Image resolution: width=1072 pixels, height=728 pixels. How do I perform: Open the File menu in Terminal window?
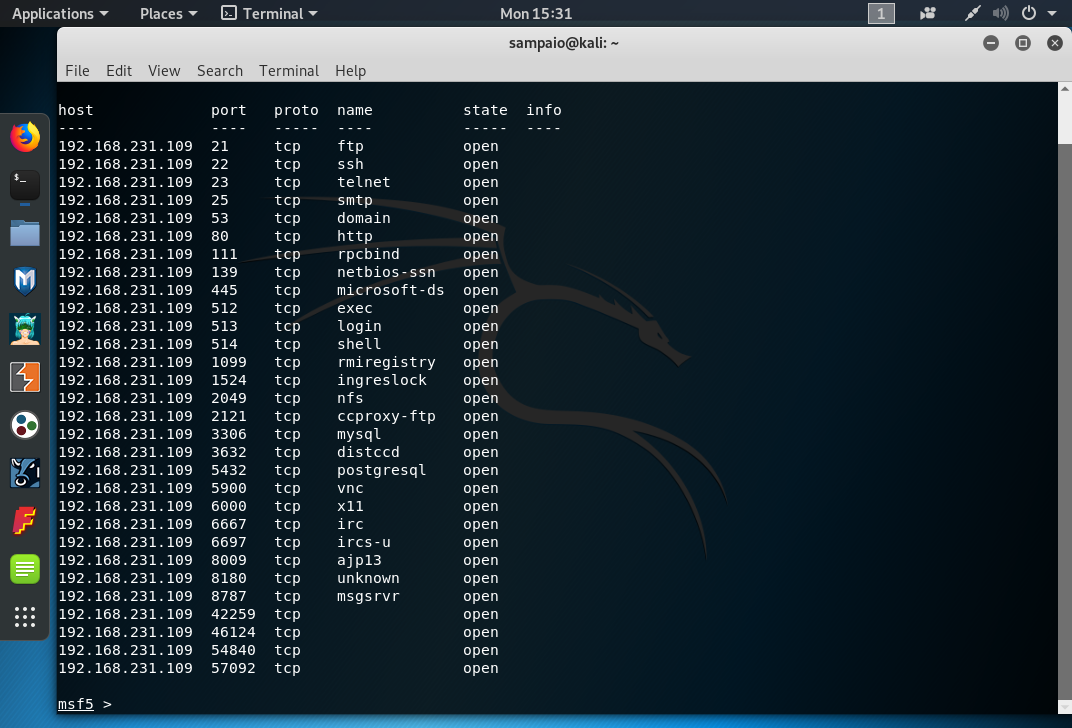(77, 71)
